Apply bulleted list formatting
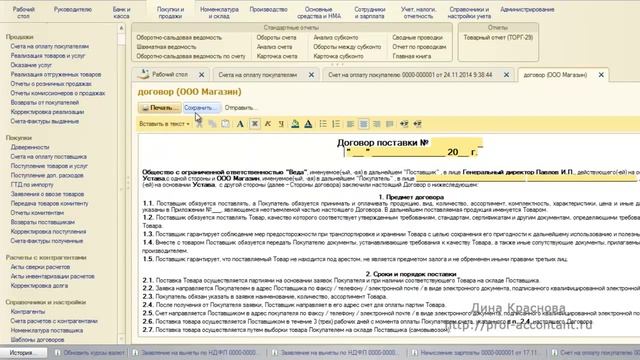The width and height of the screenshot is (640, 360). point(323,124)
